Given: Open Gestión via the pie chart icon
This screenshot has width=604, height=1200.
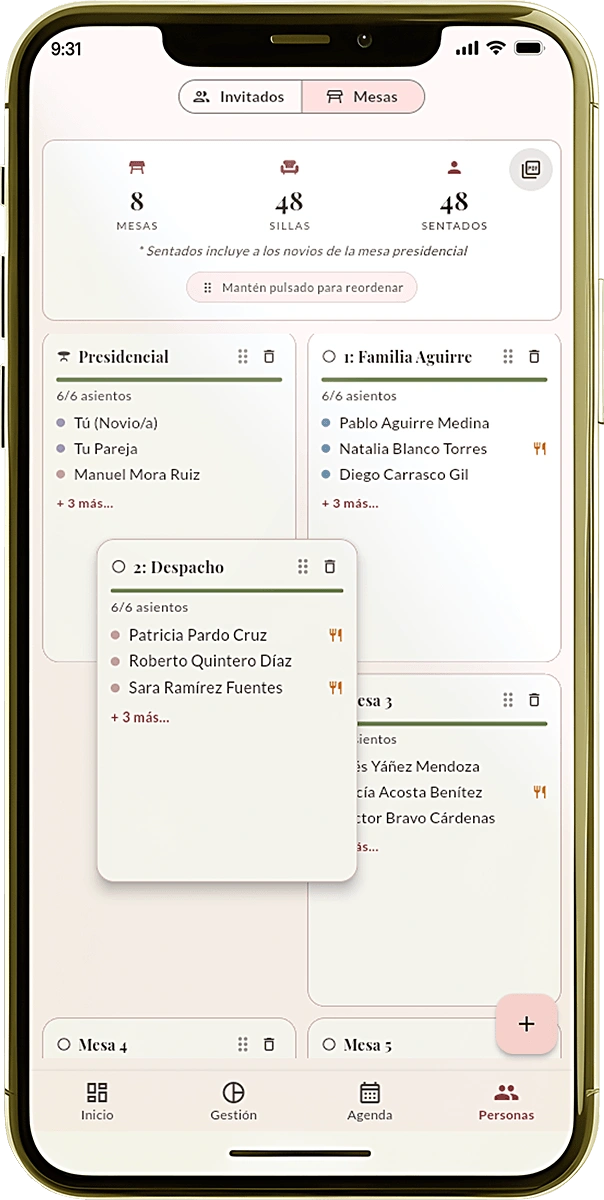Looking at the screenshot, I should coord(233,1095).
